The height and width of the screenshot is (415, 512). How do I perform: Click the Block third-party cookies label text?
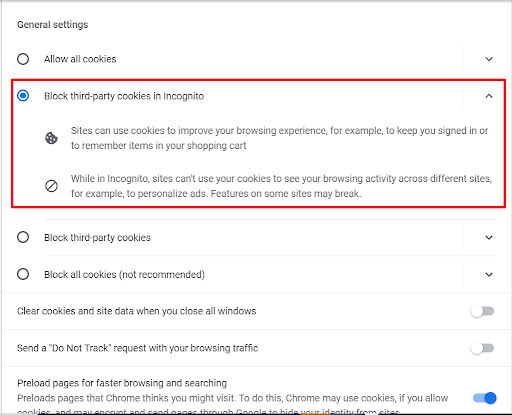coord(97,237)
